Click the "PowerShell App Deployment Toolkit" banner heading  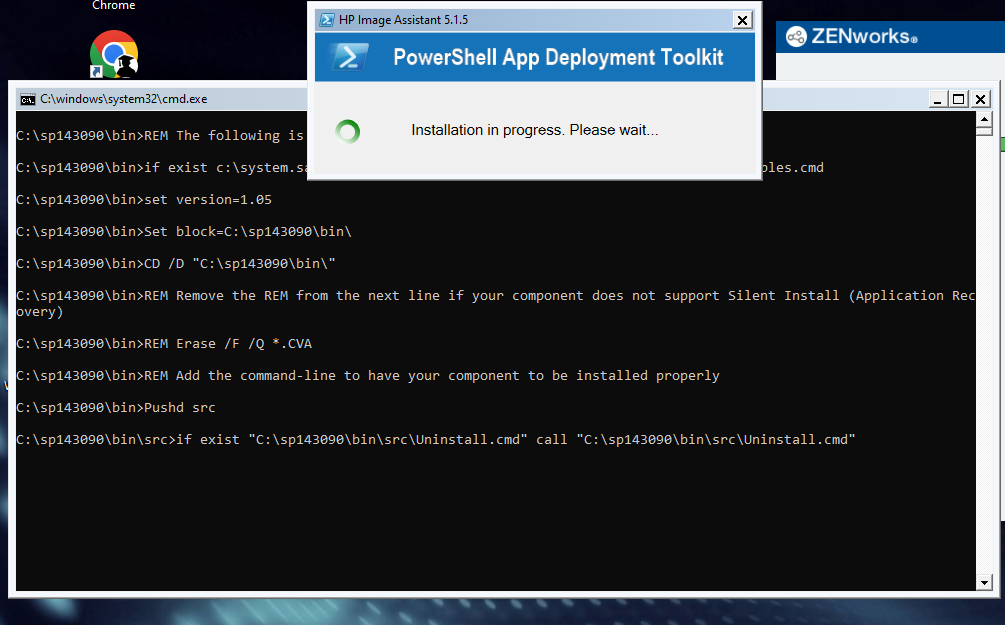(x=558, y=57)
